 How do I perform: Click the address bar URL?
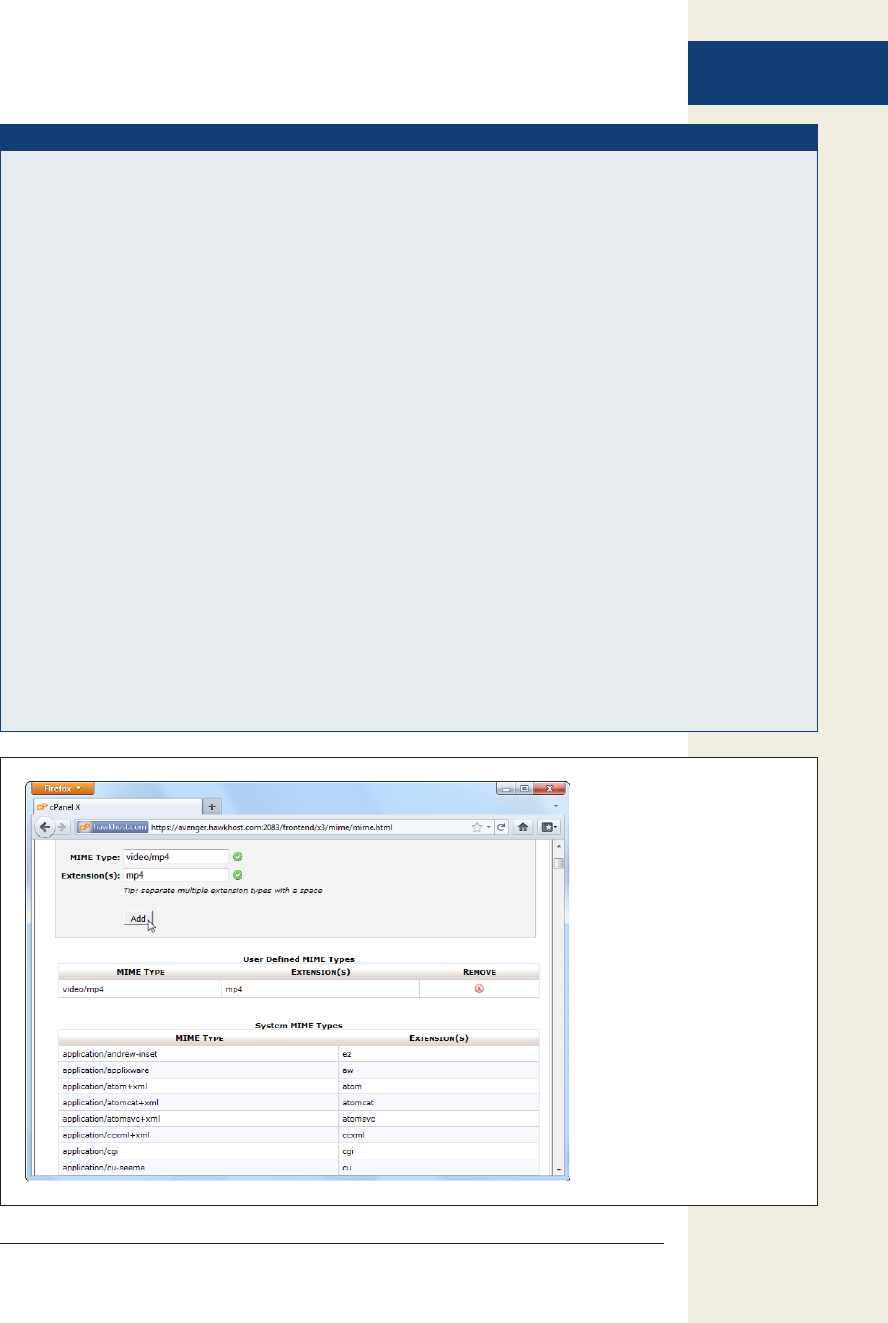pos(271,828)
